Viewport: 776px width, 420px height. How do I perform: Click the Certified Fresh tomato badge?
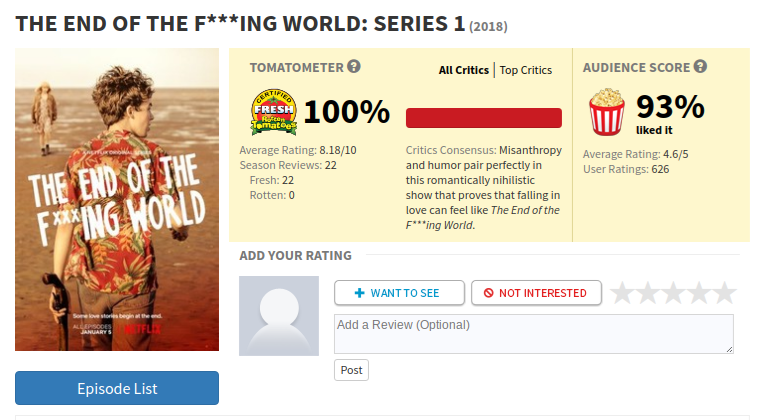point(272,112)
